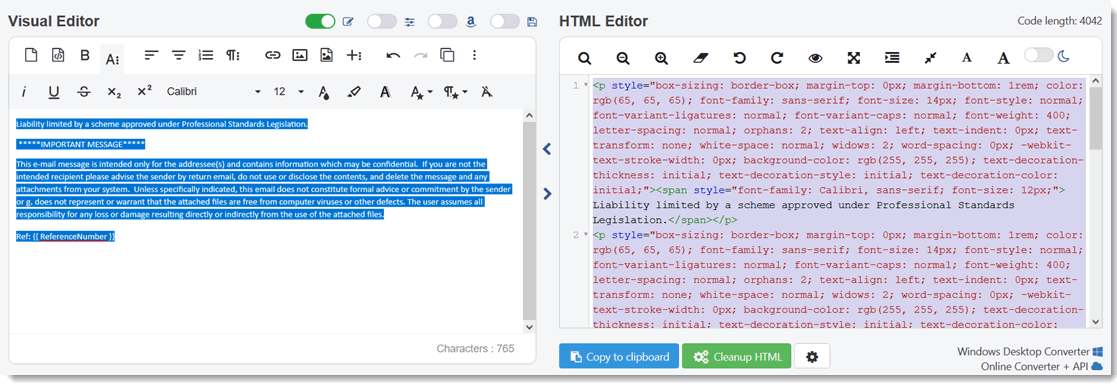This screenshot has height=384, width=1117.
Task: Apply italic formatting
Action: tap(24, 91)
